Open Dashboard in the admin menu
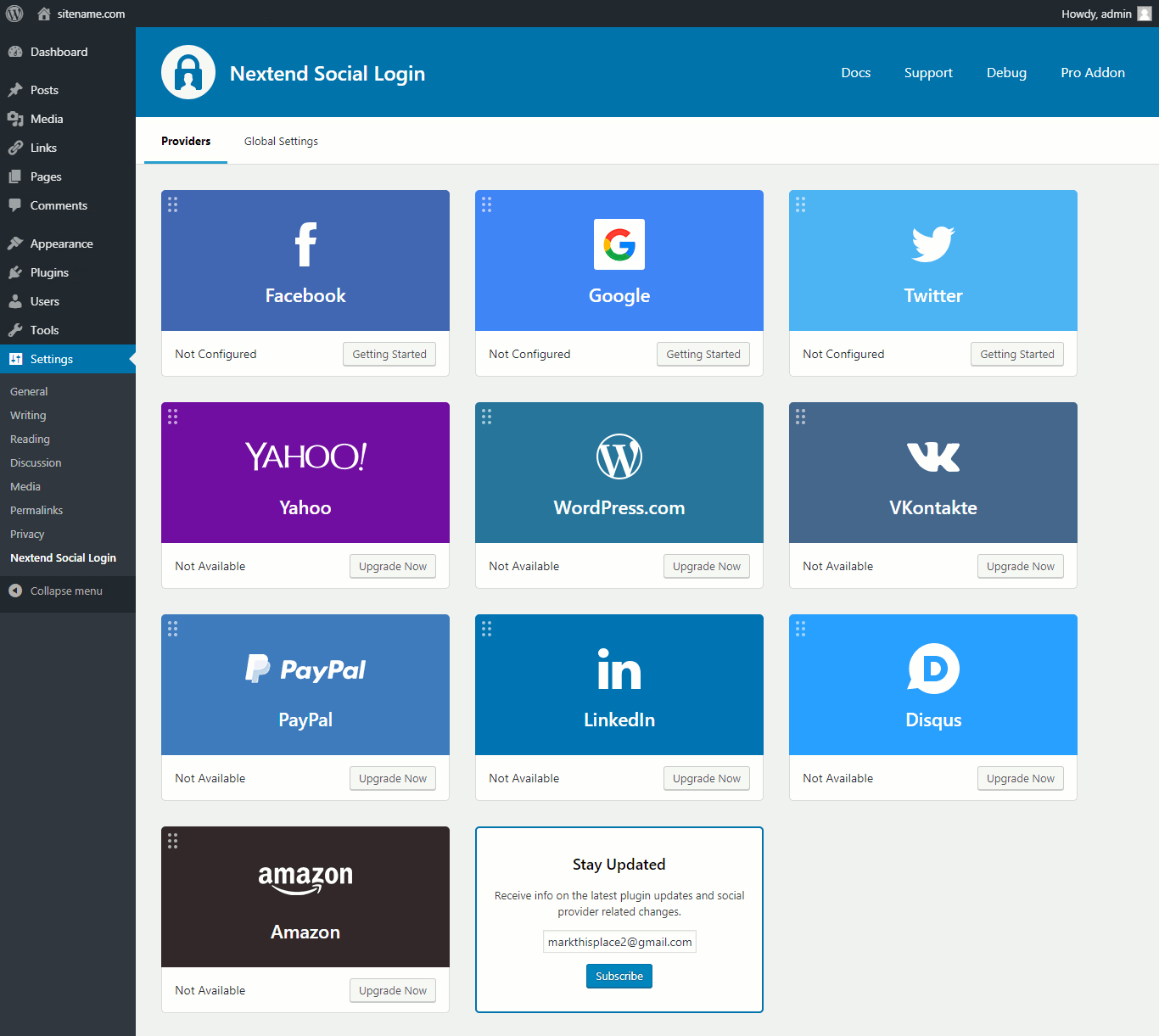This screenshot has width=1159, height=1036. click(x=68, y=52)
